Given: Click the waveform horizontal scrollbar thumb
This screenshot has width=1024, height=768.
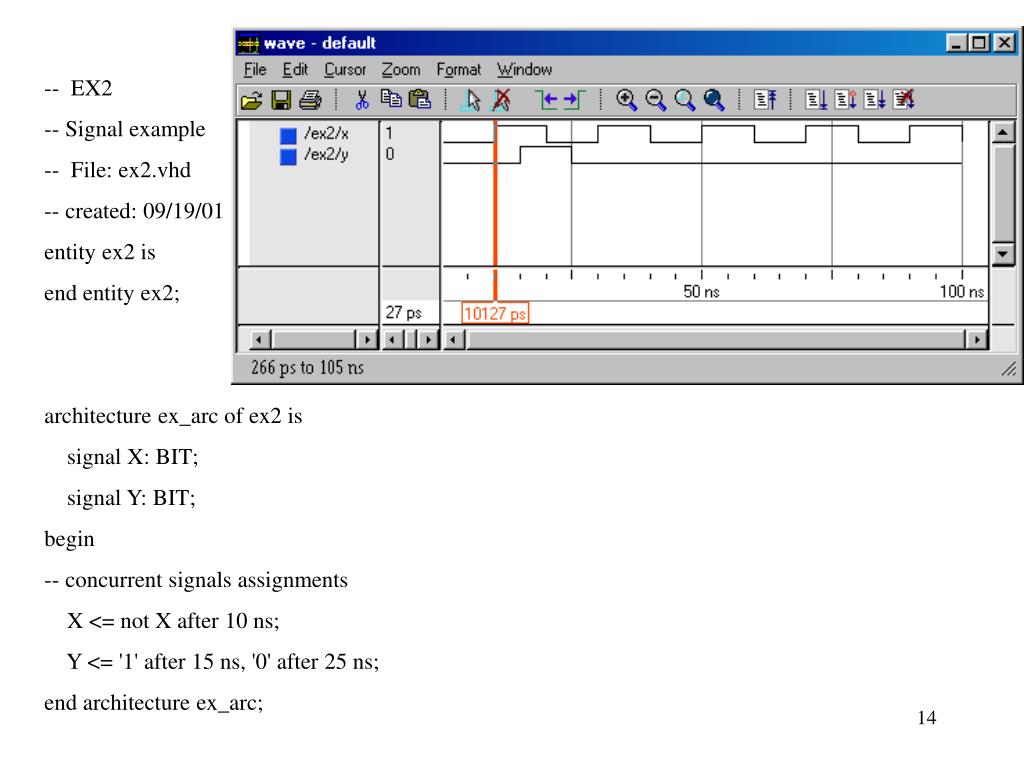Looking at the screenshot, I should pyautogui.click(x=716, y=340).
